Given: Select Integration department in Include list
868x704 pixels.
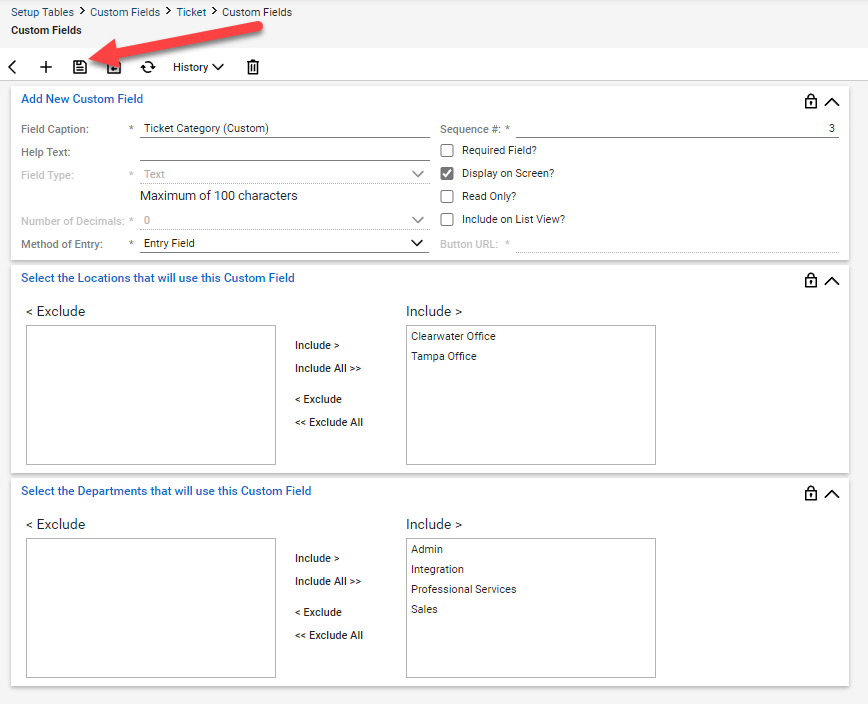Looking at the screenshot, I should pos(437,570).
